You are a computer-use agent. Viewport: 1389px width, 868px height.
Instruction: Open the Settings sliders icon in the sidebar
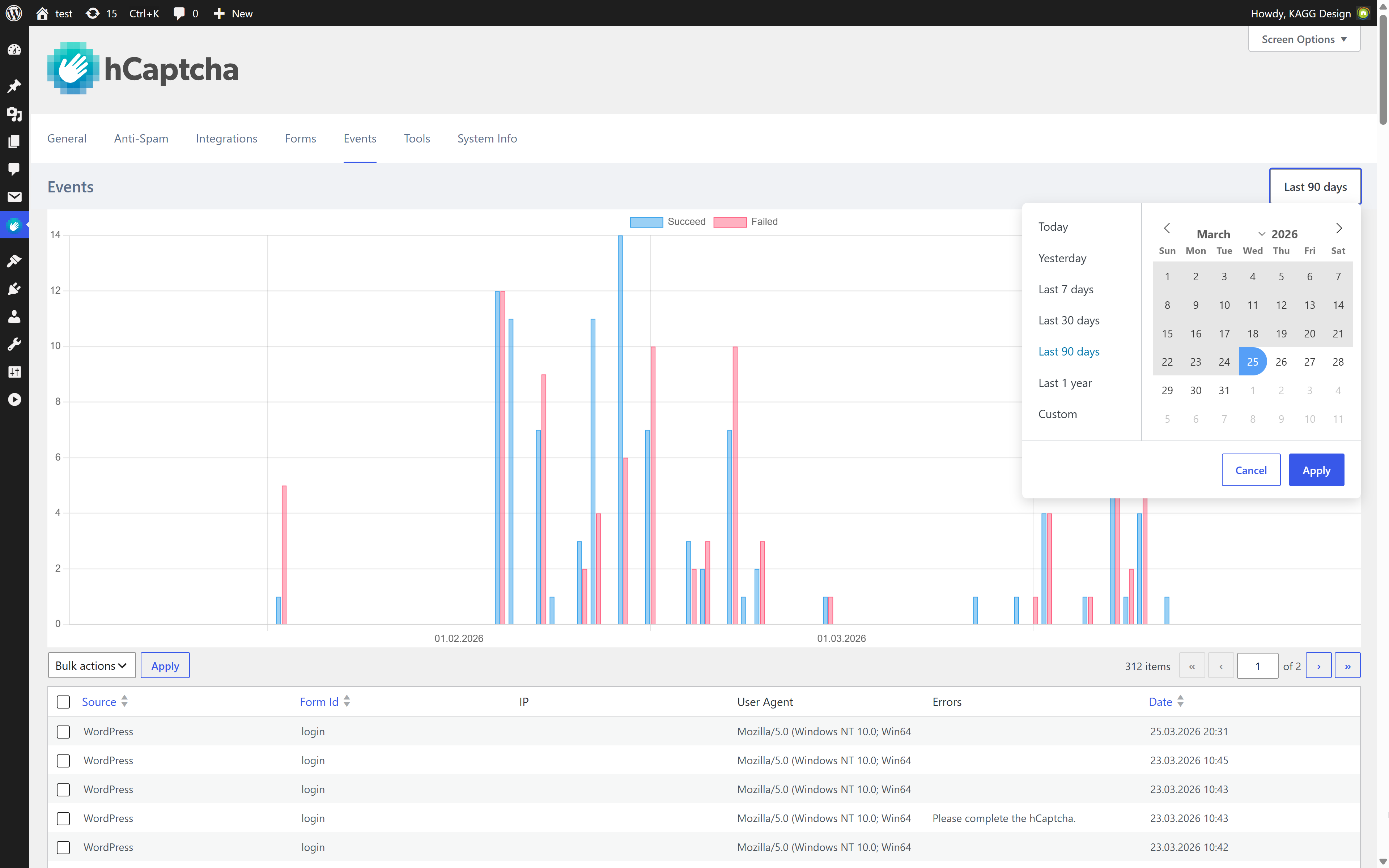point(14,371)
